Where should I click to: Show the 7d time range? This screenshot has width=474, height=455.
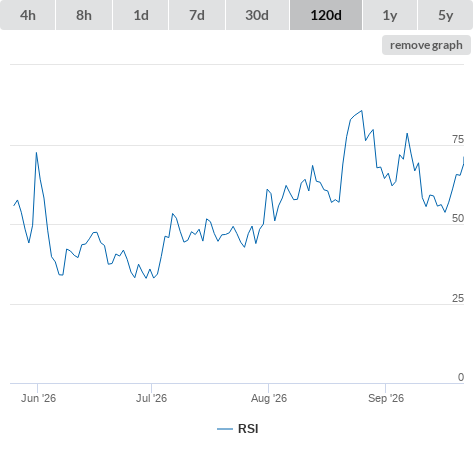click(x=197, y=15)
